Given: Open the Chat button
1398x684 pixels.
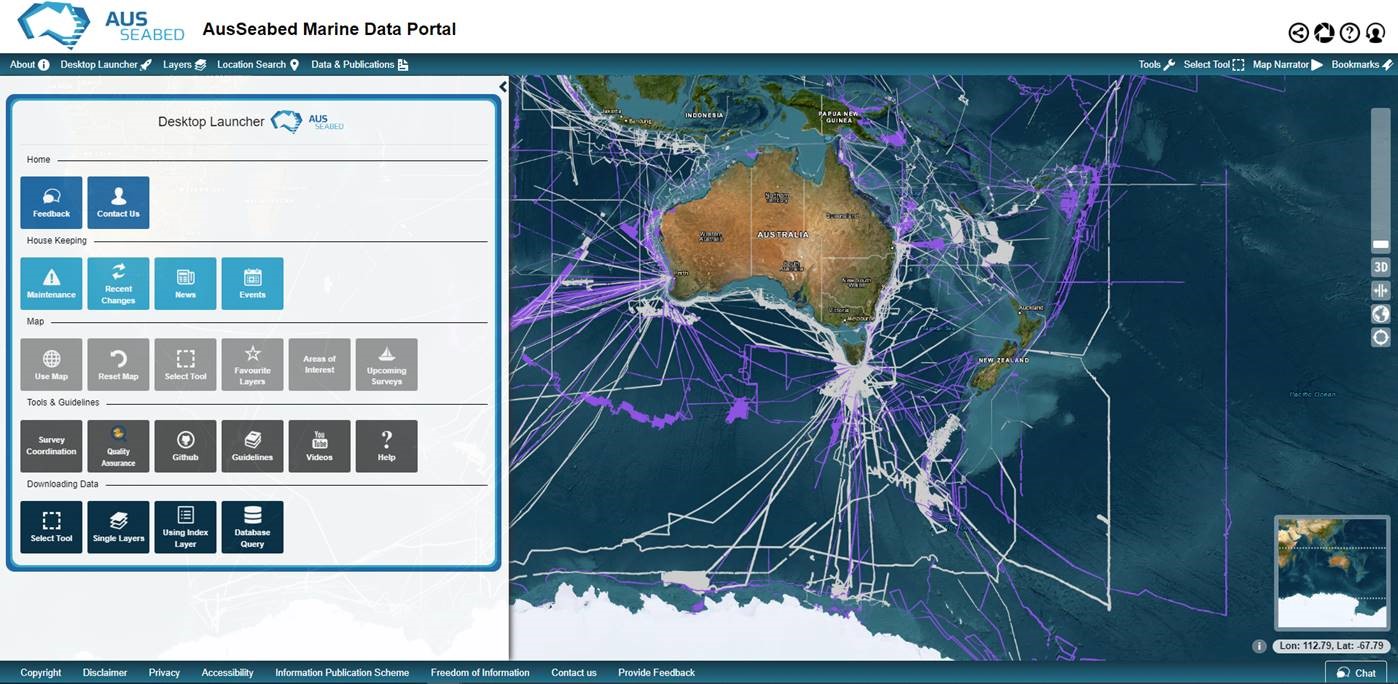Looking at the screenshot, I should tap(1356, 673).
